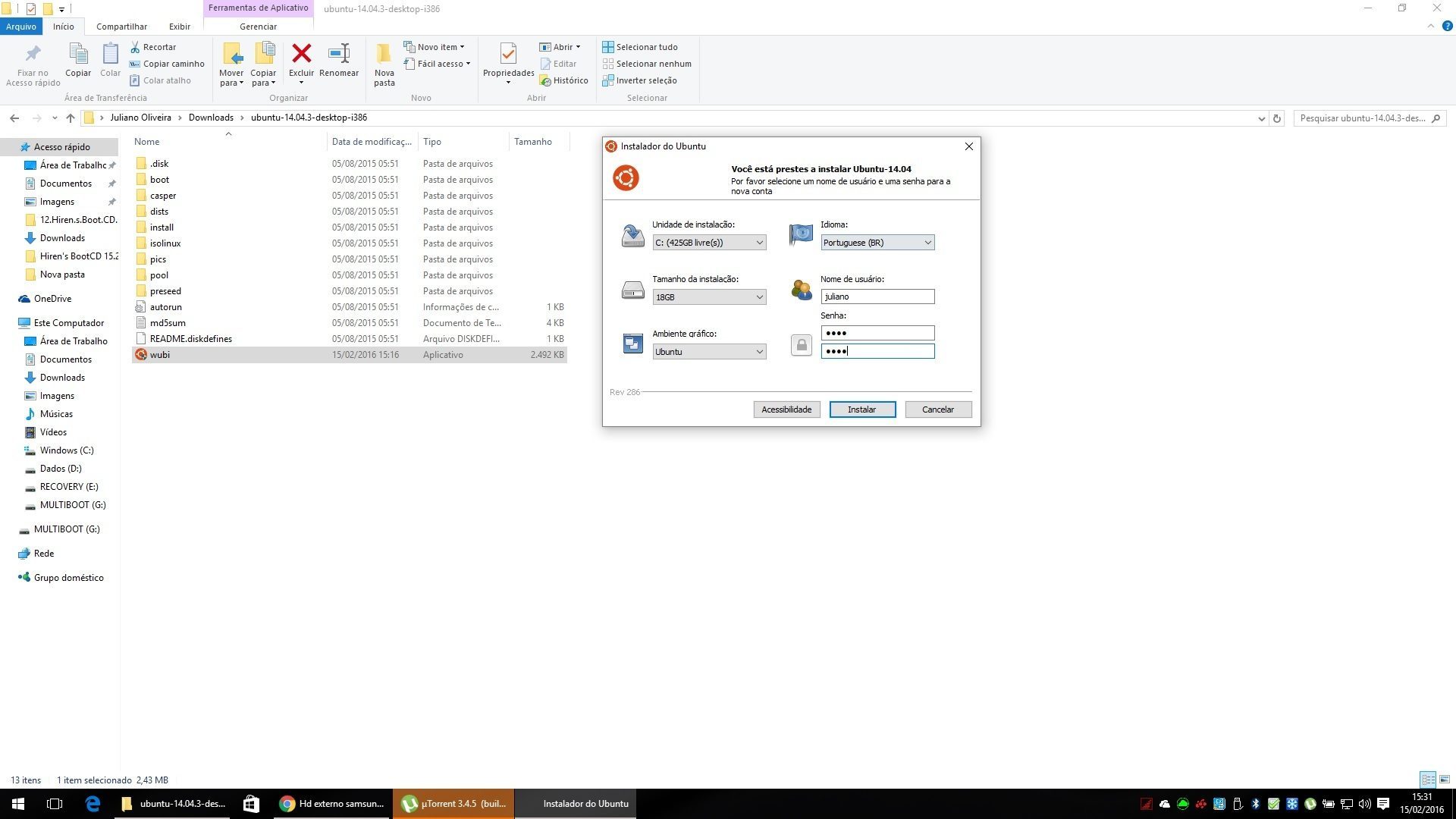Click the Nome de usuário field
This screenshot has height=819, width=1456.
[877, 297]
